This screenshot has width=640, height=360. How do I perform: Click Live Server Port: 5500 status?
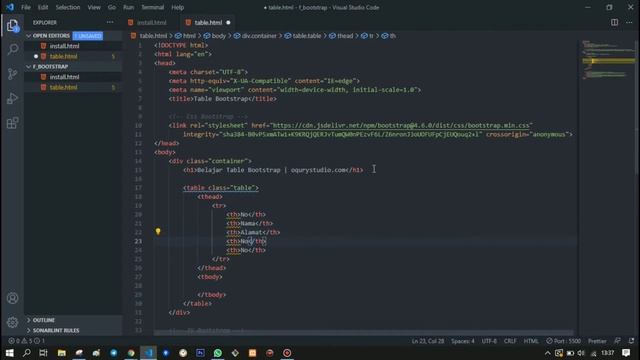[x=563, y=341]
